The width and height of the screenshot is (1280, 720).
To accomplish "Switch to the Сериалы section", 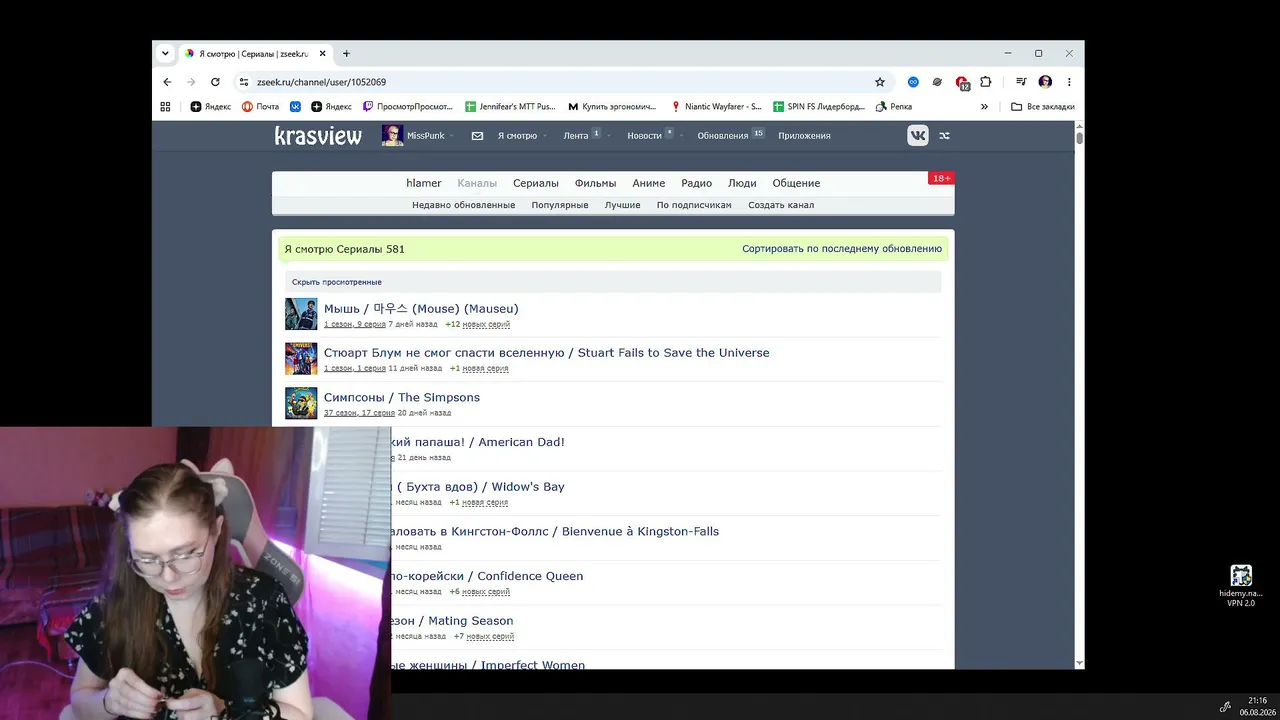I will (536, 183).
